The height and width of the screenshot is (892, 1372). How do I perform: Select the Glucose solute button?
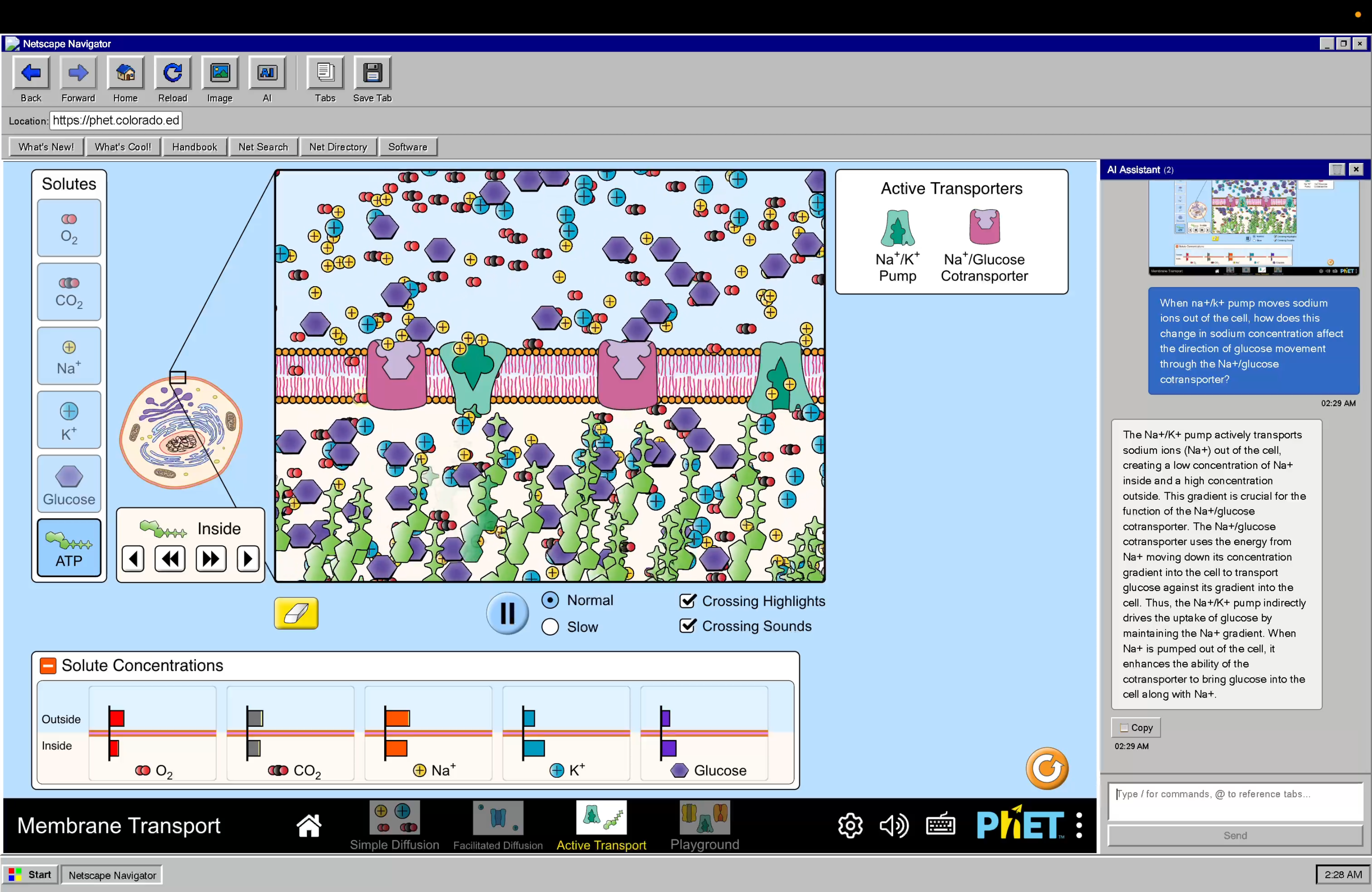(x=69, y=483)
